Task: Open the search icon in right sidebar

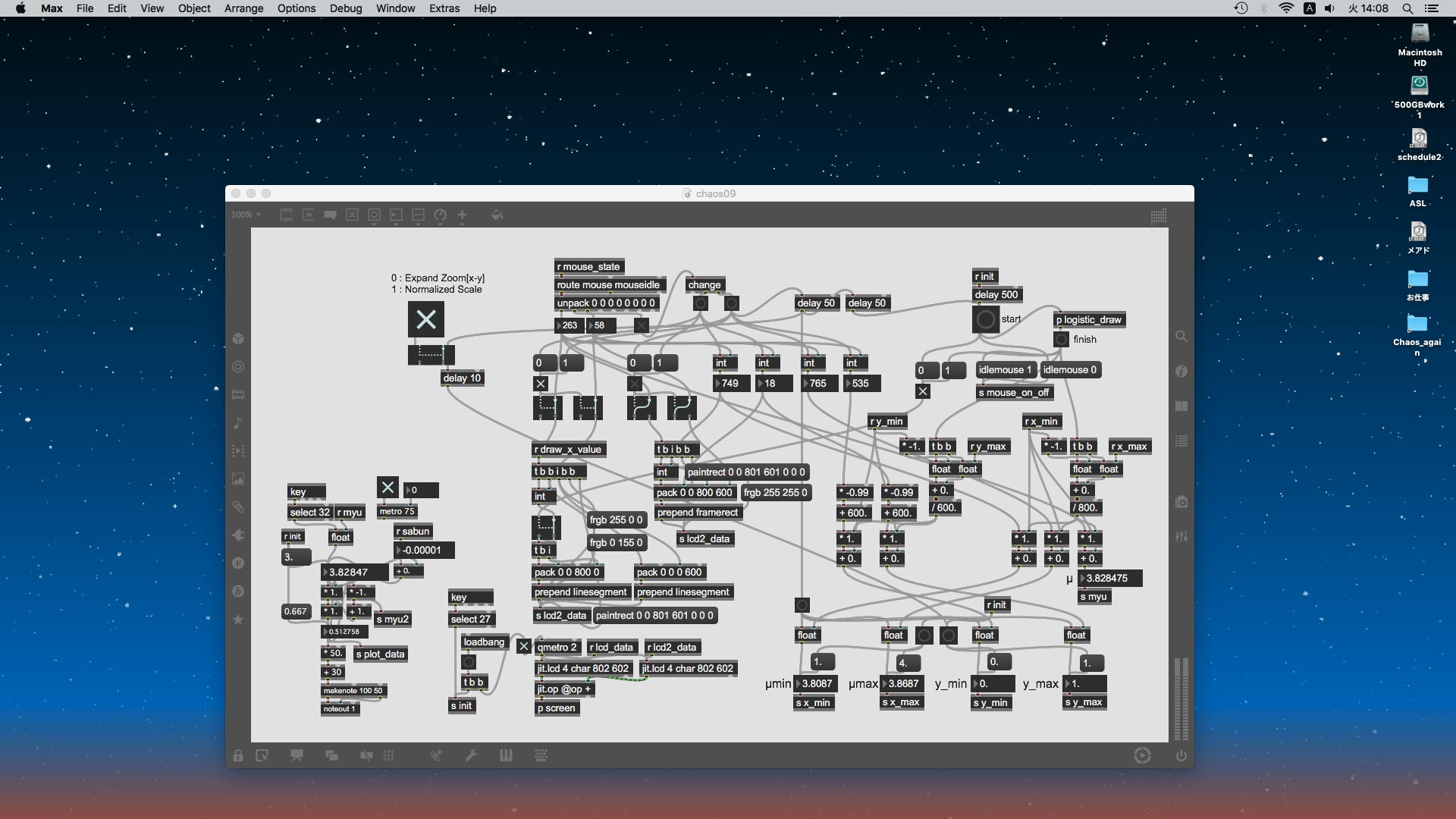Action: coord(1181,336)
